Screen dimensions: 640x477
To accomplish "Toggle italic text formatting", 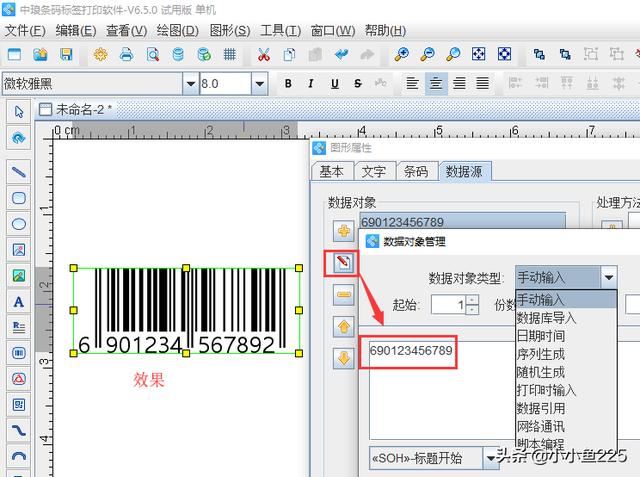I will pyautogui.click(x=311, y=84).
